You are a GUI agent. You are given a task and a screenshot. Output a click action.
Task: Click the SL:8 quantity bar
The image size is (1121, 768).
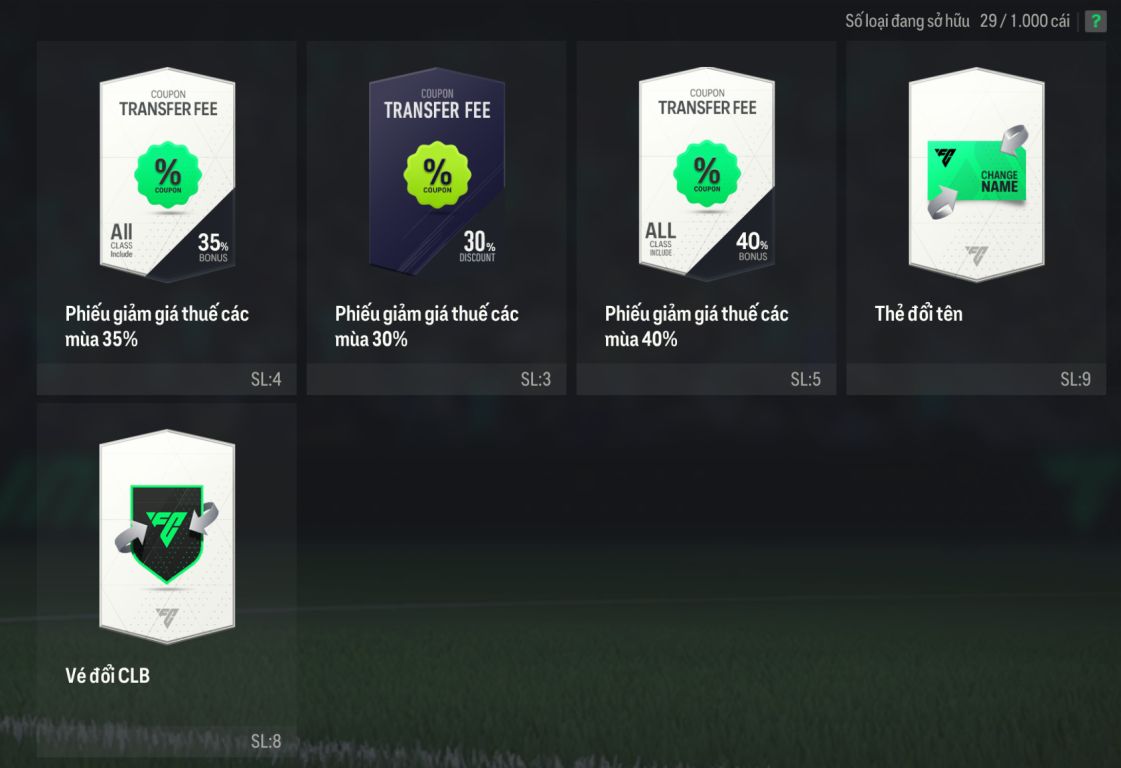tap(167, 742)
